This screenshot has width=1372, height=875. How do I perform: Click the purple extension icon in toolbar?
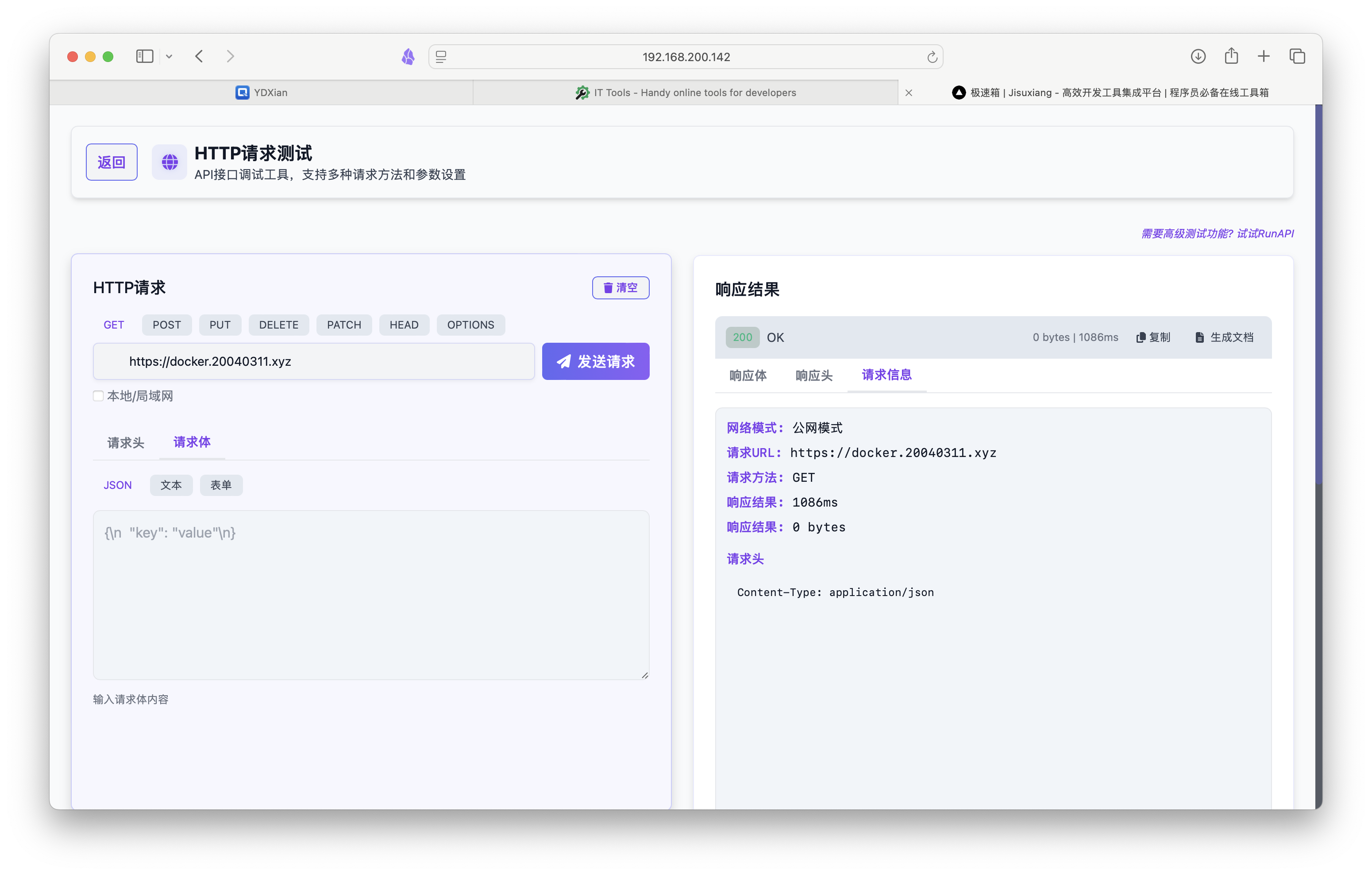coord(408,56)
